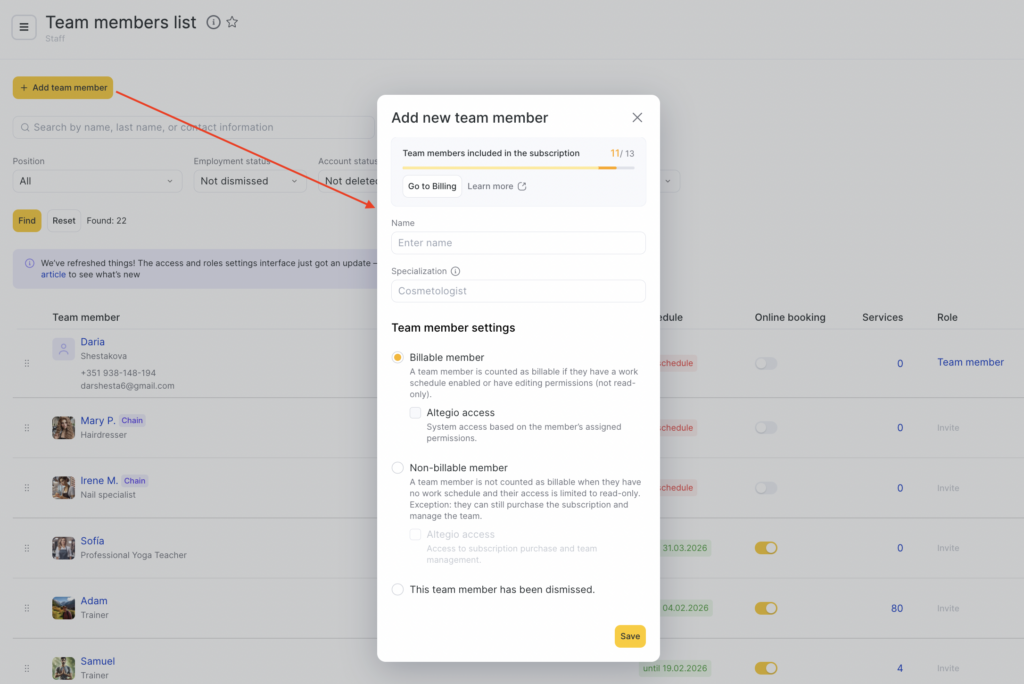Screen dimensions: 1024x684
Task: Expand the Position filter dropdown
Action: [x=97, y=181]
